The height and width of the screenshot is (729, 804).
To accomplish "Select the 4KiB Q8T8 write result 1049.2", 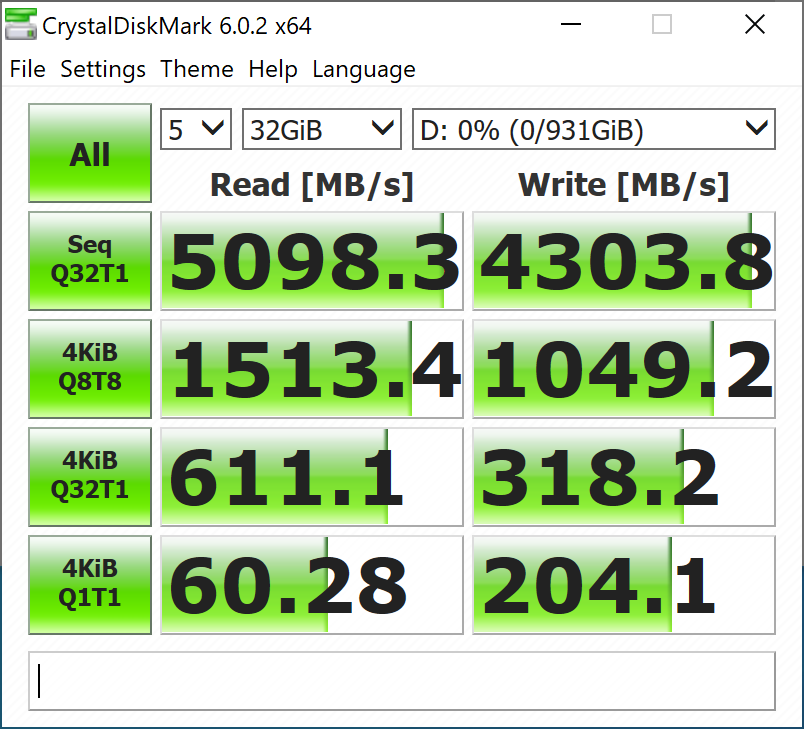I will pyautogui.click(x=624, y=369).
